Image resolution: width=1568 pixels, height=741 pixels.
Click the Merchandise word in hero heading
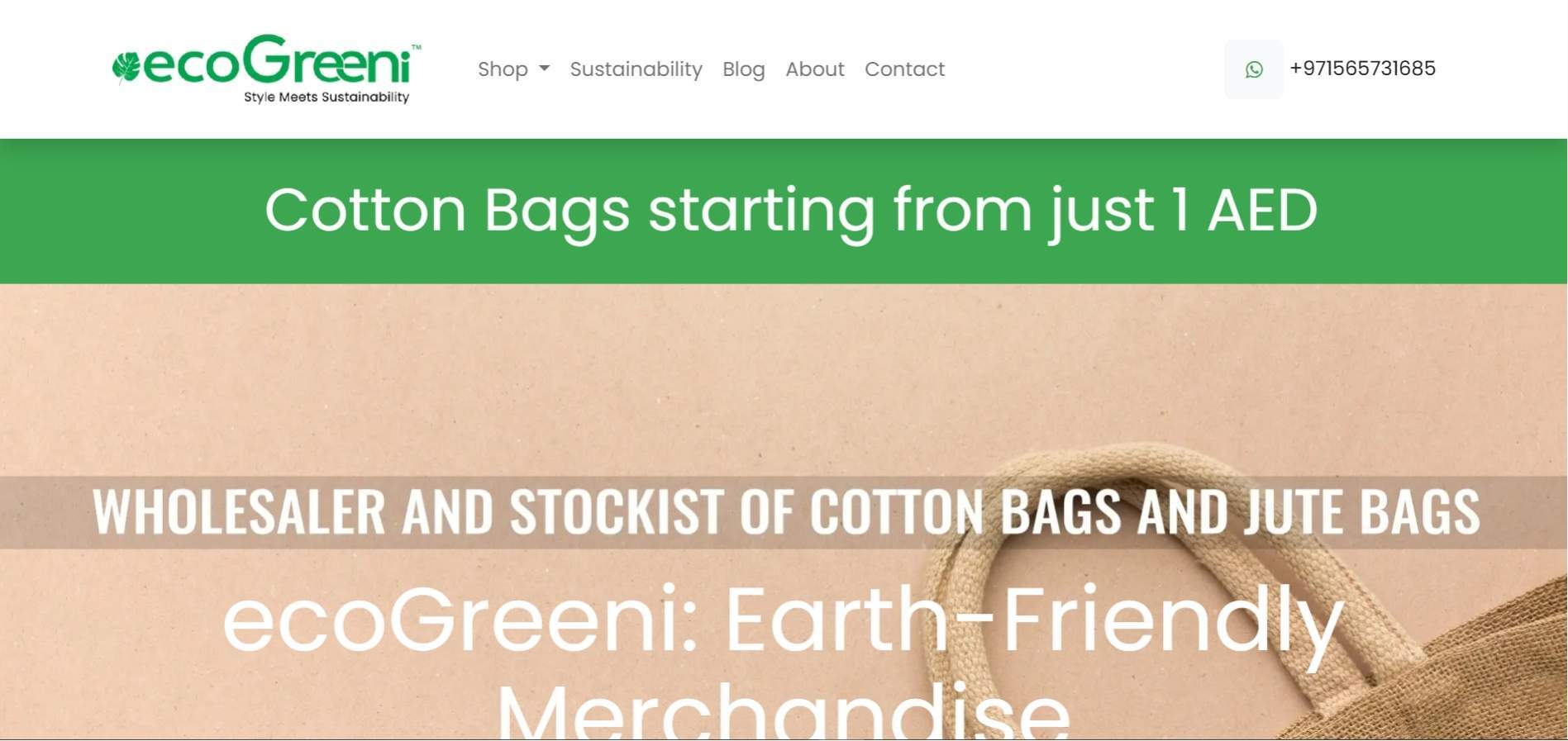[x=784, y=710]
